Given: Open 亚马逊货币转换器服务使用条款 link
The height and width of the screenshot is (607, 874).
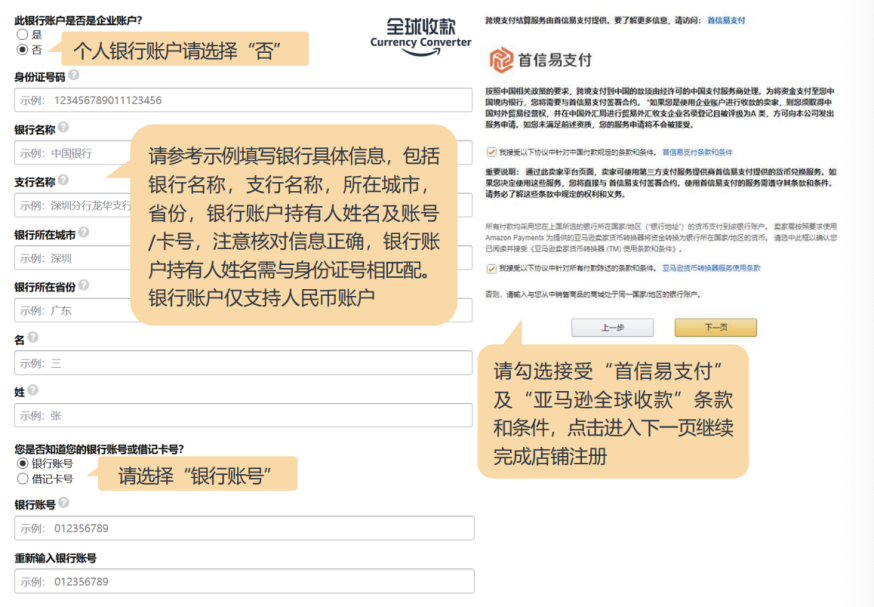Looking at the screenshot, I should point(711,268).
